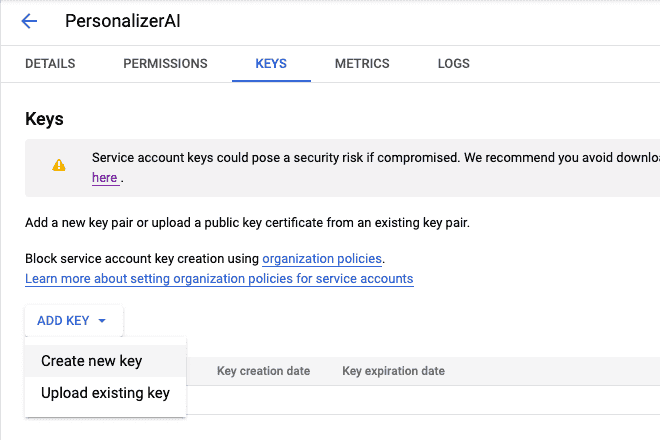
Task: Open the PERMISSIONS tab
Action: 165,64
